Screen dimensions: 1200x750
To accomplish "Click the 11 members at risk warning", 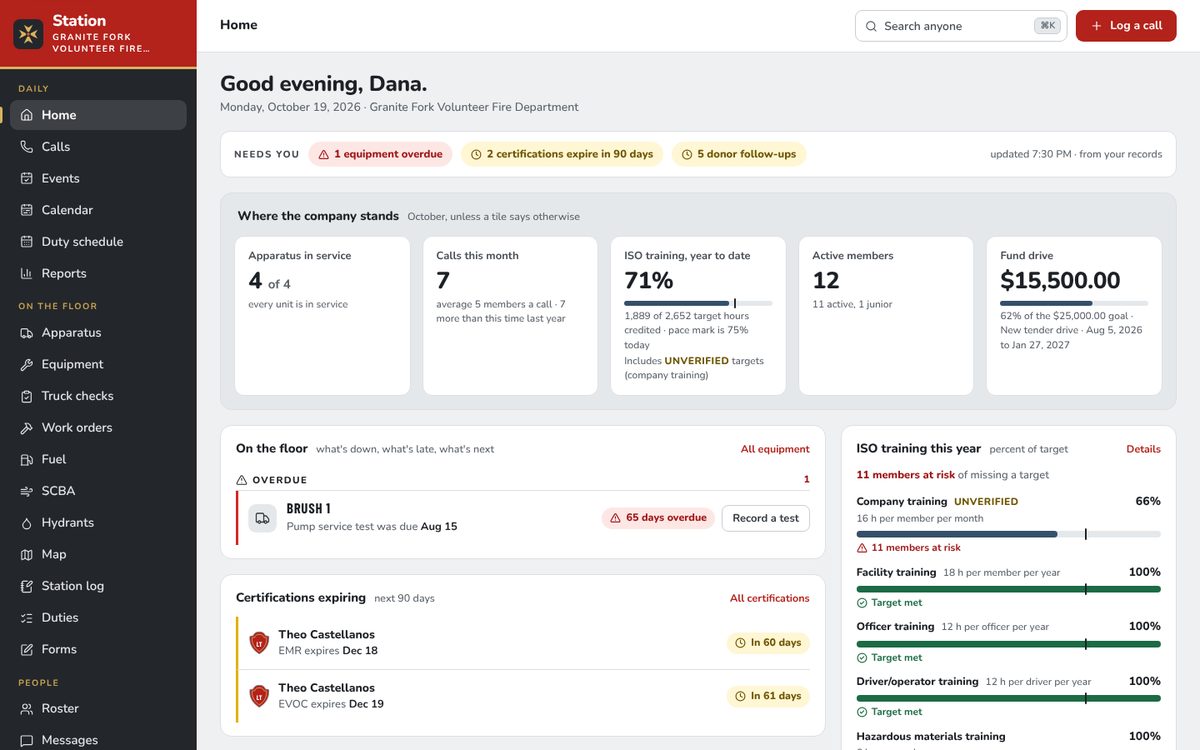I will [908, 548].
